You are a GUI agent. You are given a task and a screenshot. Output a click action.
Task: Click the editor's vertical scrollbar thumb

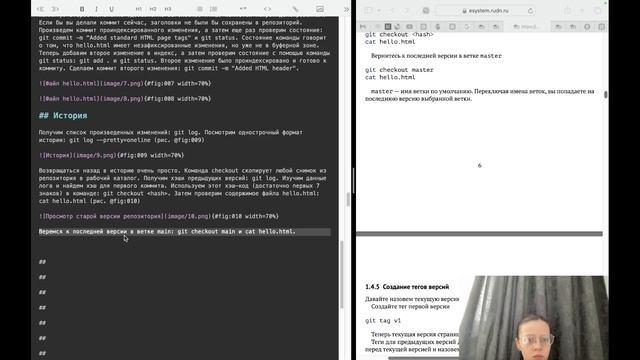[341, 274]
